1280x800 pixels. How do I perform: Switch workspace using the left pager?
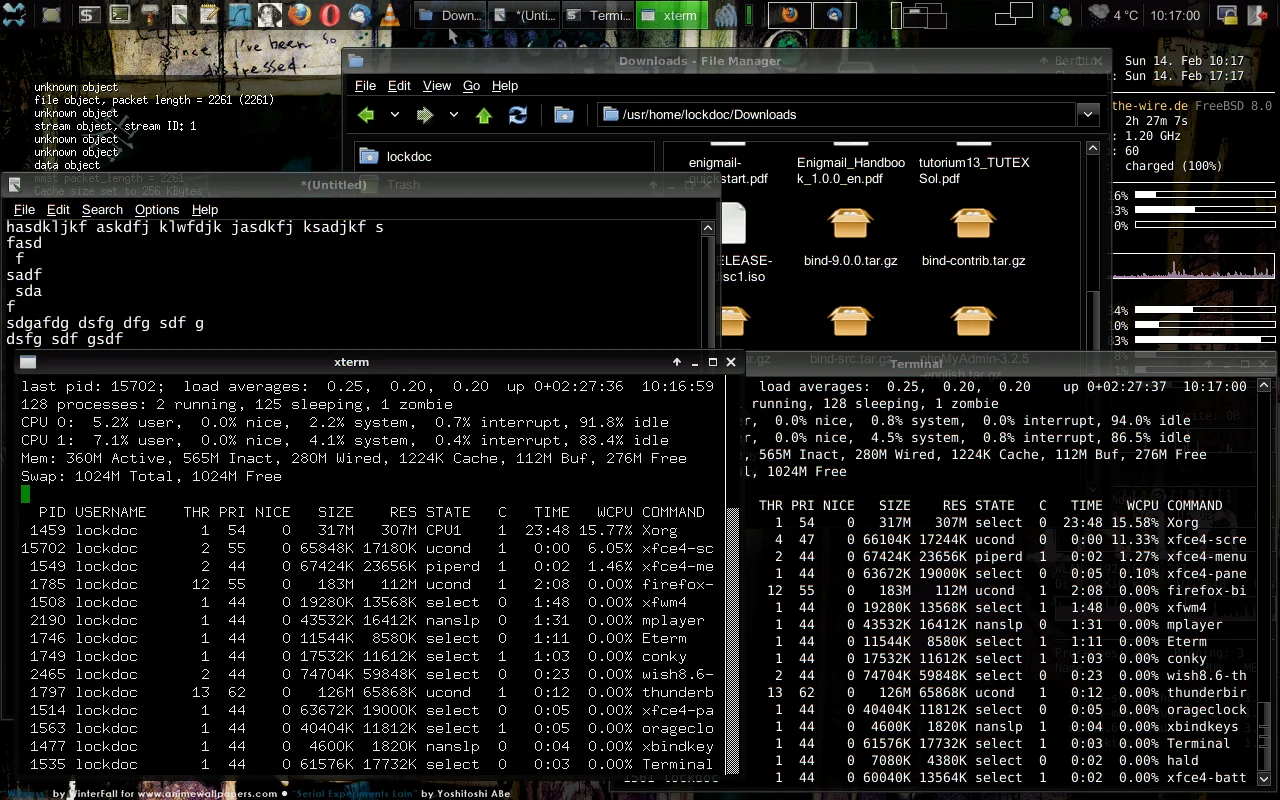coord(919,15)
